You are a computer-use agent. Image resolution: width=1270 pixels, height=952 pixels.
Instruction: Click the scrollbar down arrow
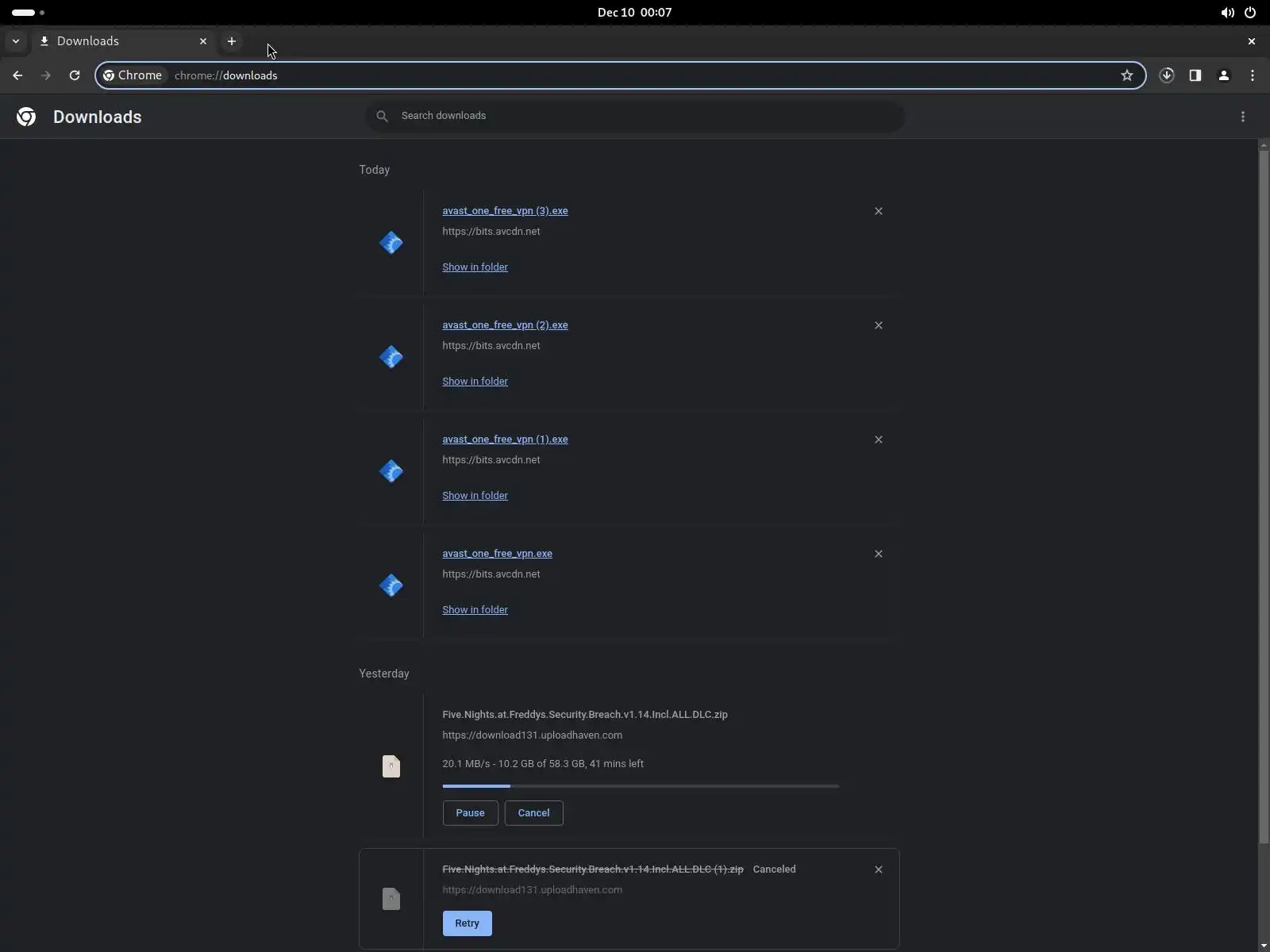coord(1264,946)
